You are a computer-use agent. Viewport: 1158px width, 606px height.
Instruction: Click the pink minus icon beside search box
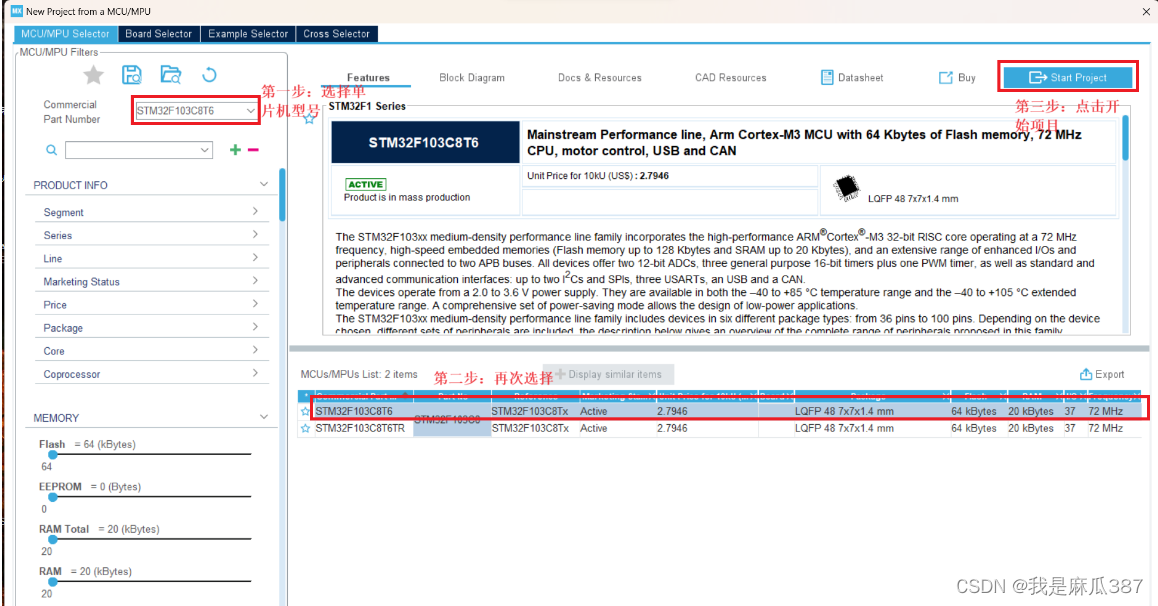click(253, 150)
